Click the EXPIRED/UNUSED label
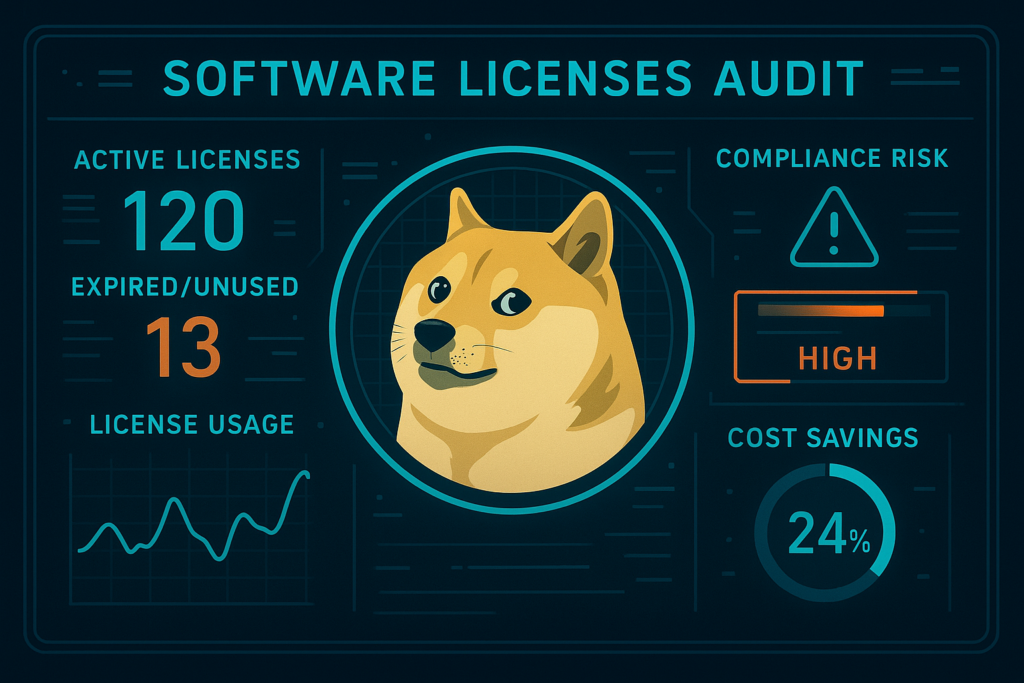This screenshot has width=1024, height=683. pyautogui.click(x=185, y=287)
